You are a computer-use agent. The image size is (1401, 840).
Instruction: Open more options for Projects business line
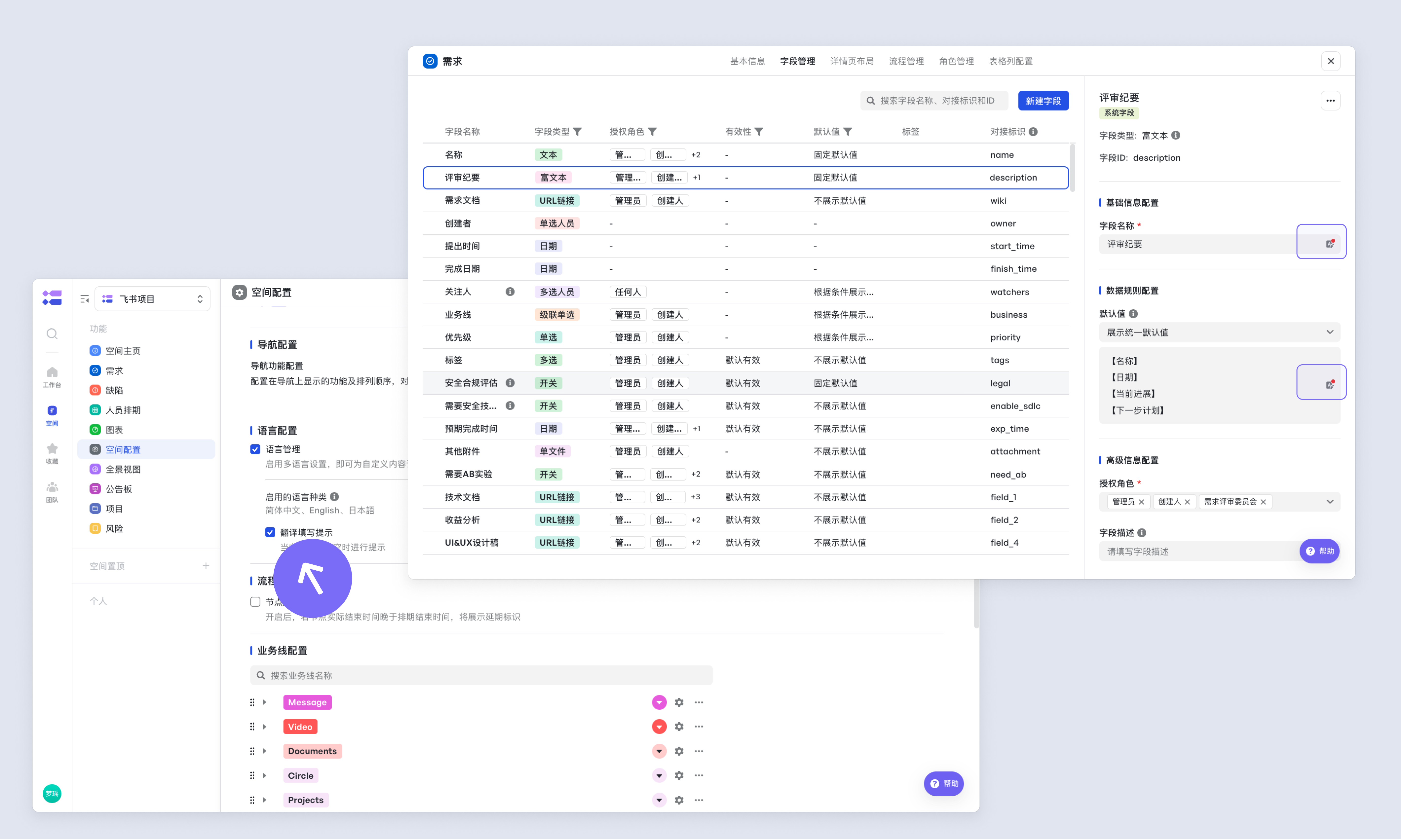(699, 800)
